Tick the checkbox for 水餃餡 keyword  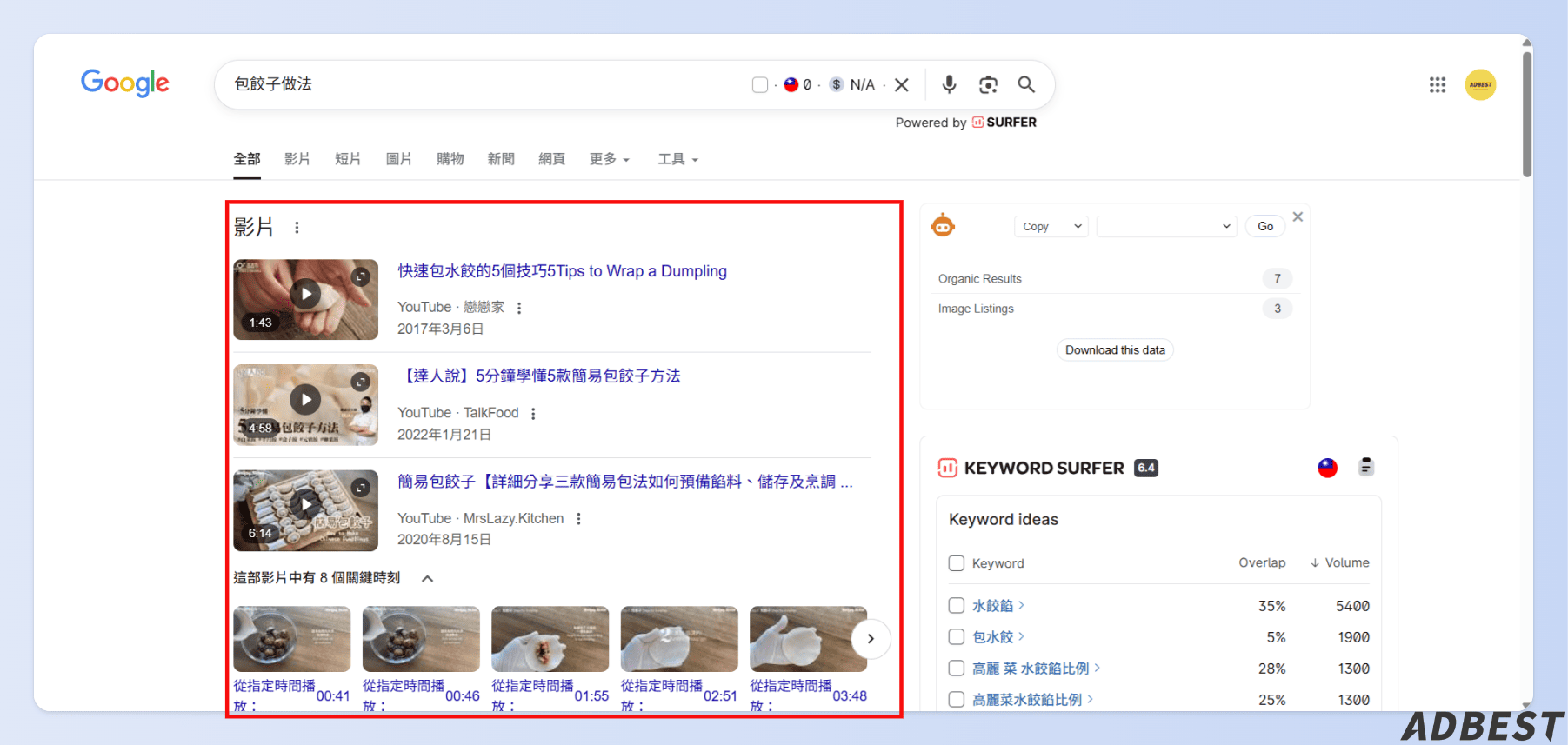coord(957,605)
